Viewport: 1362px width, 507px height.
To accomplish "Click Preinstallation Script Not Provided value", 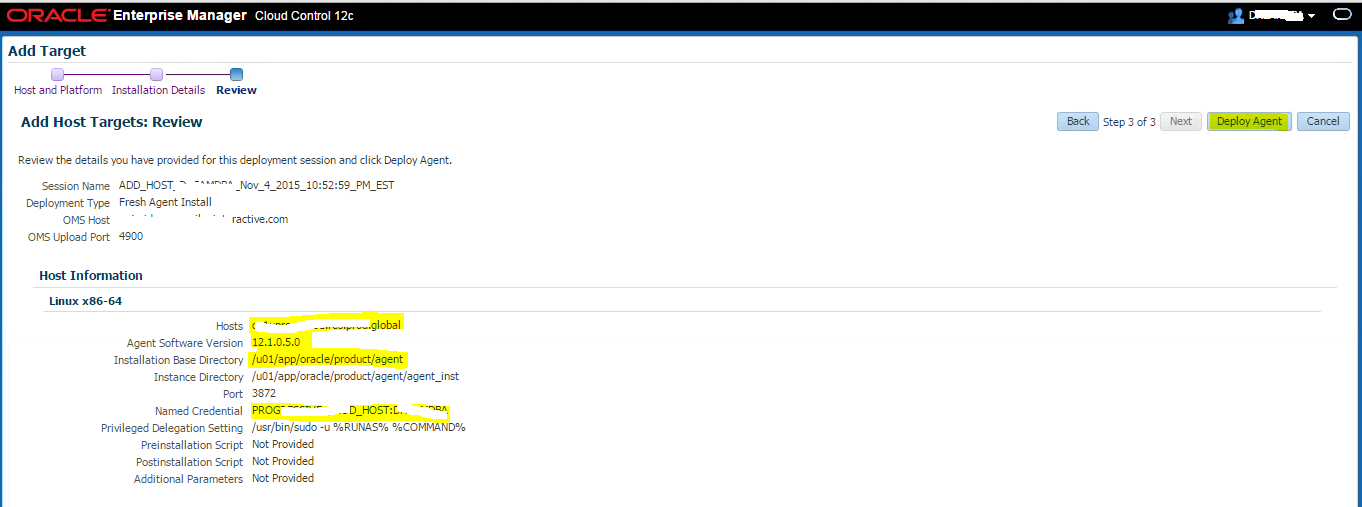I will point(283,444).
